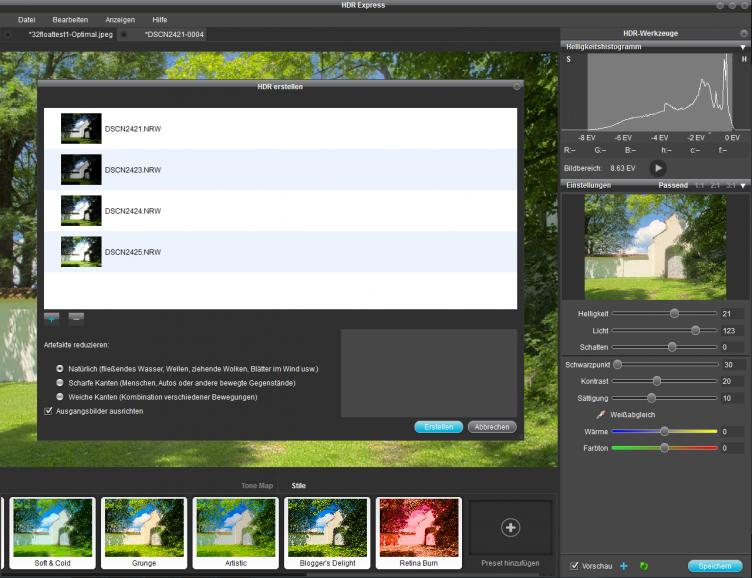Apply the Soft & Cold style preset

(x=53, y=533)
